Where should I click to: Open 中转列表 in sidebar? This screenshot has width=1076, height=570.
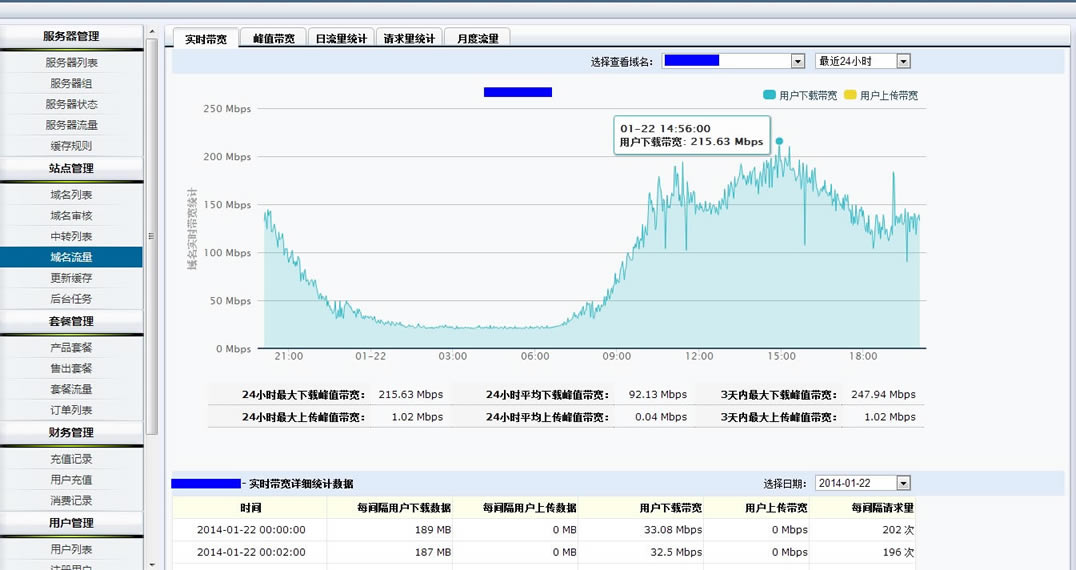click(x=71, y=236)
